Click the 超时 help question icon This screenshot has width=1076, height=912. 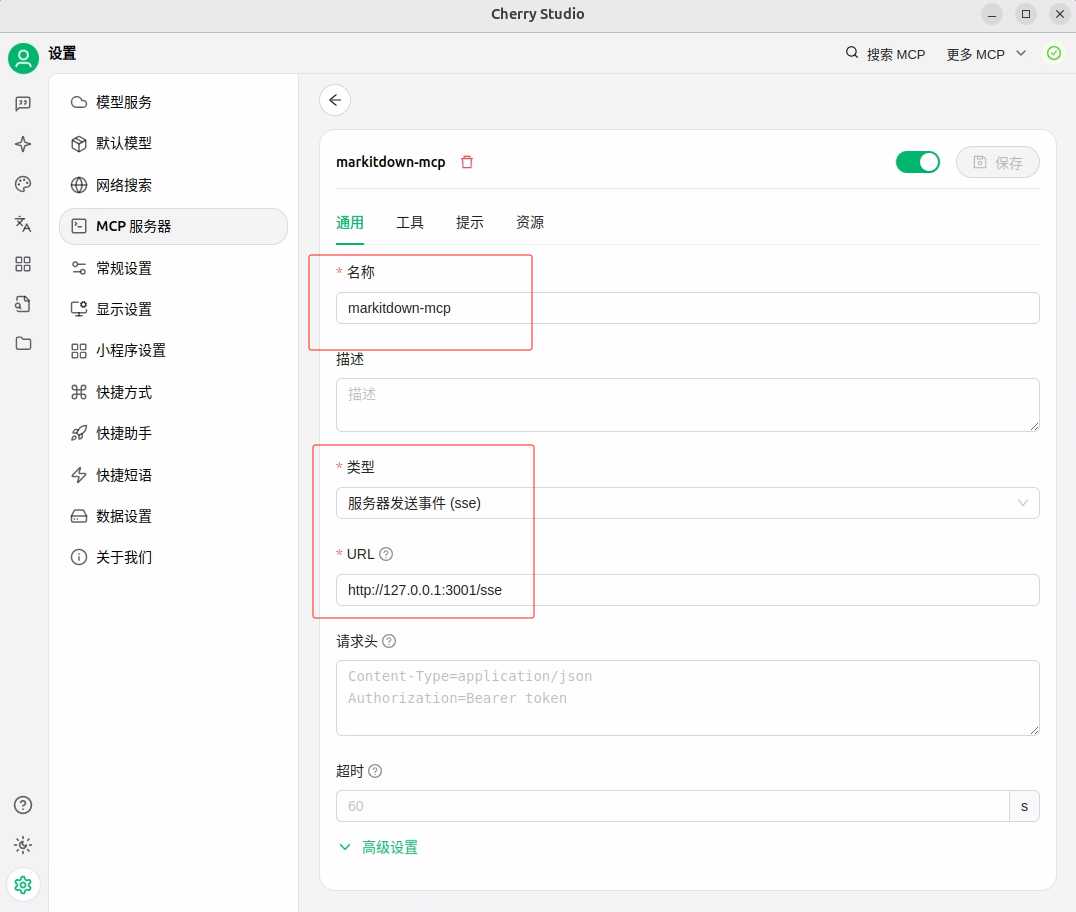pyautogui.click(x=375, y=771)
